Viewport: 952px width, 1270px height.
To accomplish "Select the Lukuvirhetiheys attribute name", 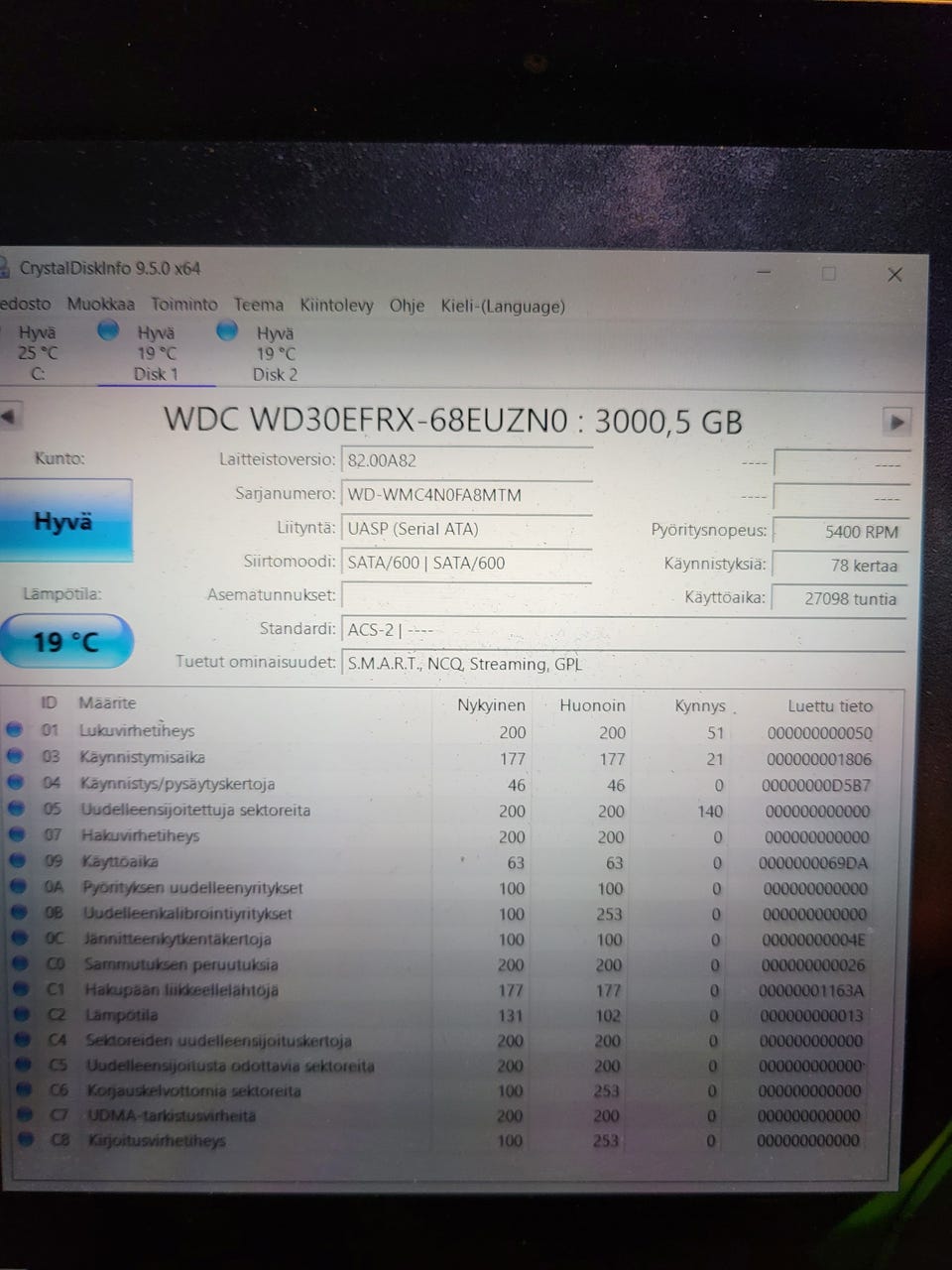I will click(x=137, y=730).
